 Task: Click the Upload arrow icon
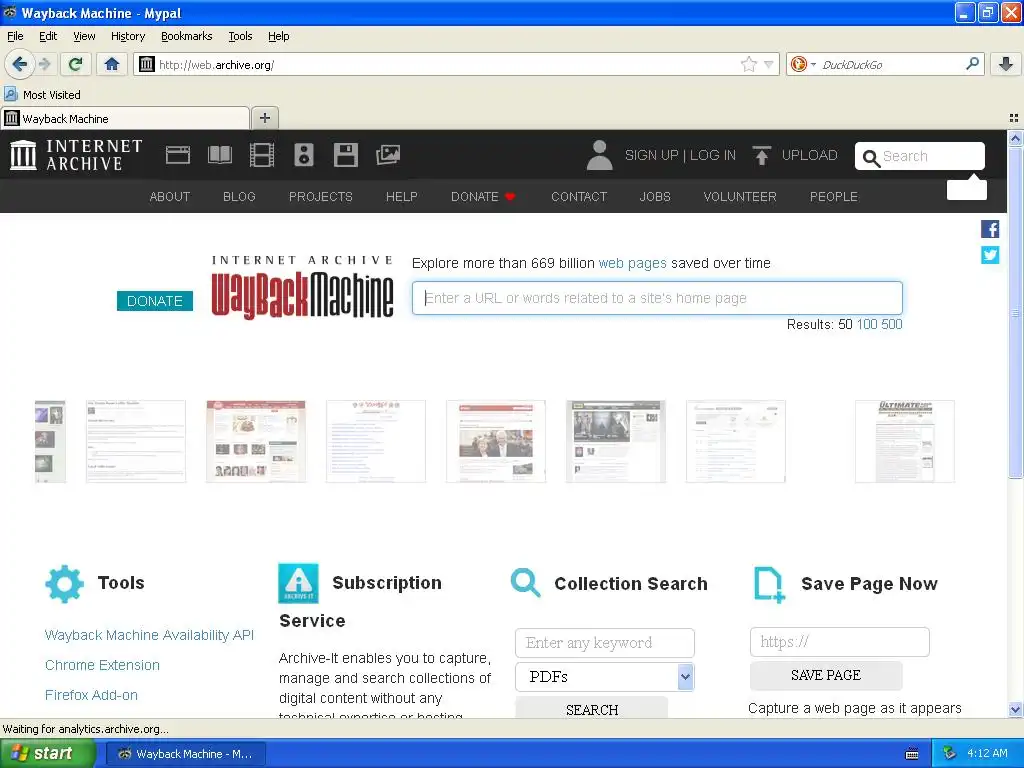coord(761,155)
